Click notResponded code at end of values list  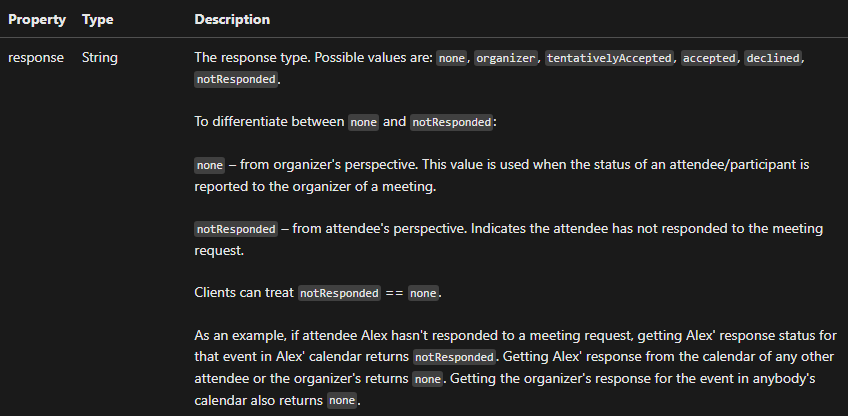tap(236, 79)
